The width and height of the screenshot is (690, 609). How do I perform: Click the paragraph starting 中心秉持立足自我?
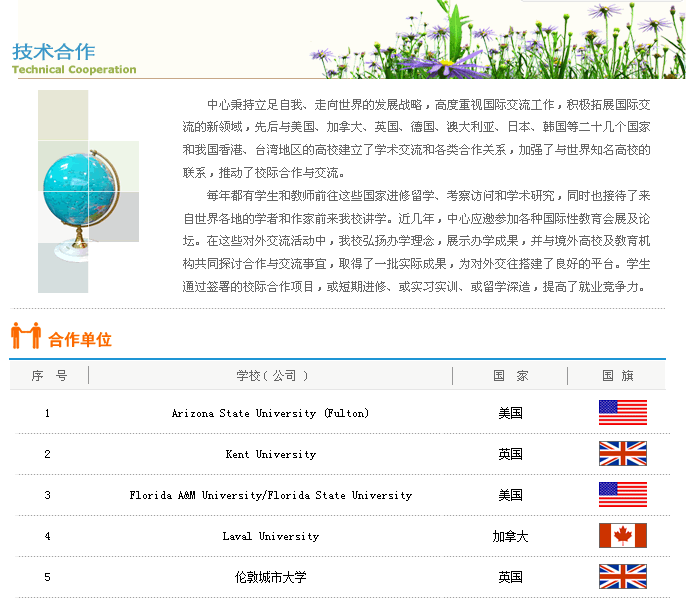click(x=416, y=139)
